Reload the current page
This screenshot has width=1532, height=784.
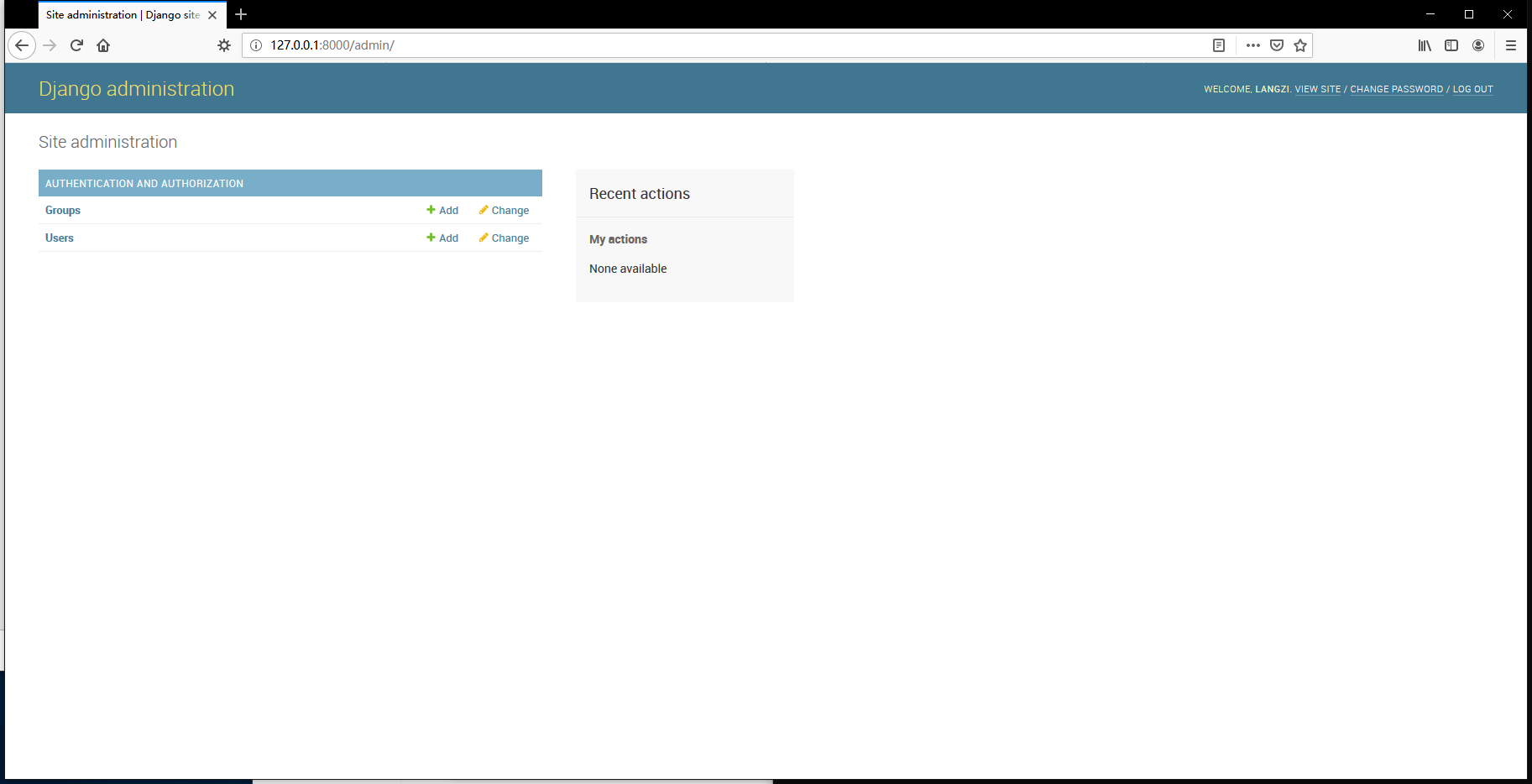tap(76, 45)
